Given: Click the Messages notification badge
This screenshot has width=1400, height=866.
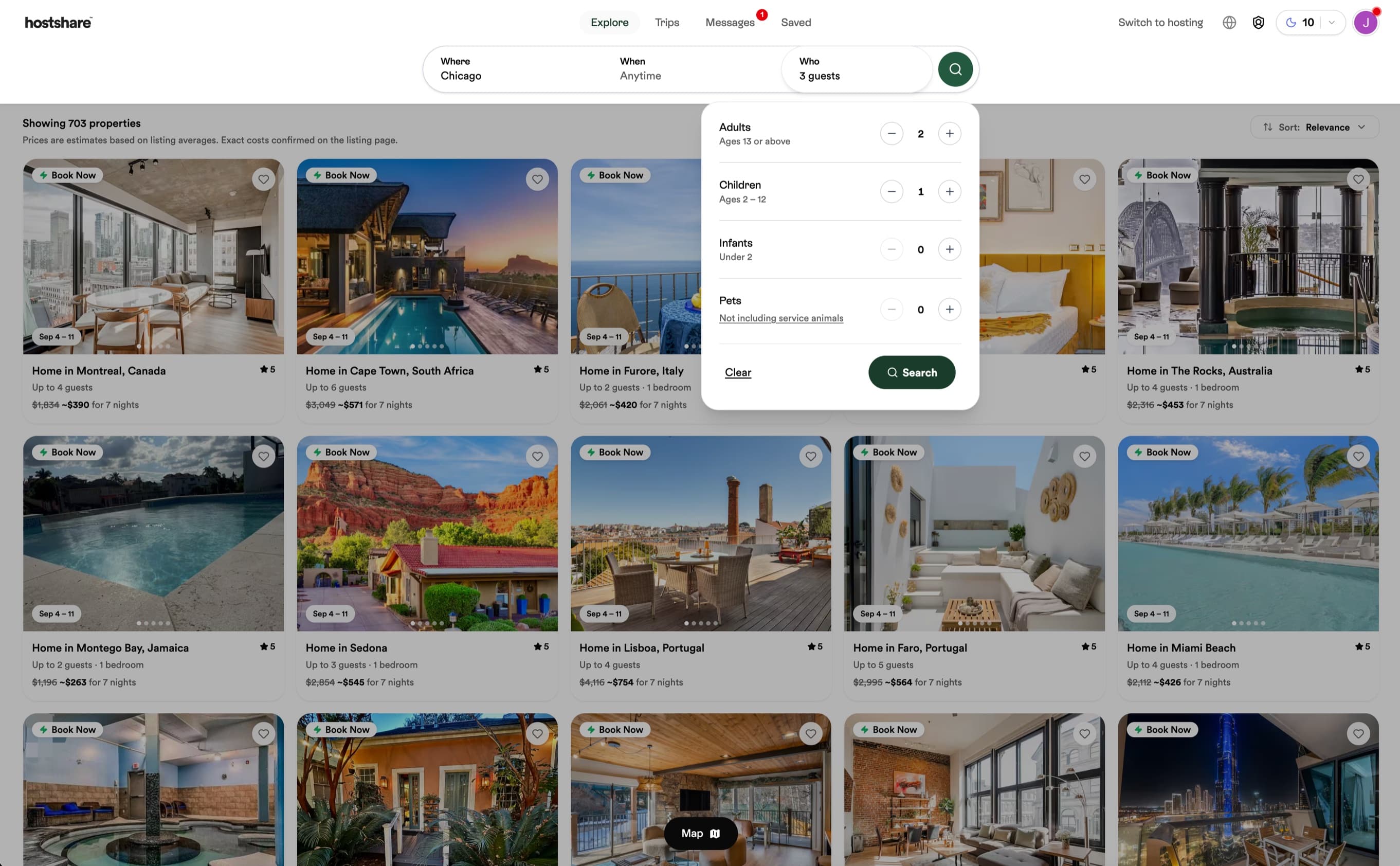Looking at the screenshot, I should (x=761, y=15).
